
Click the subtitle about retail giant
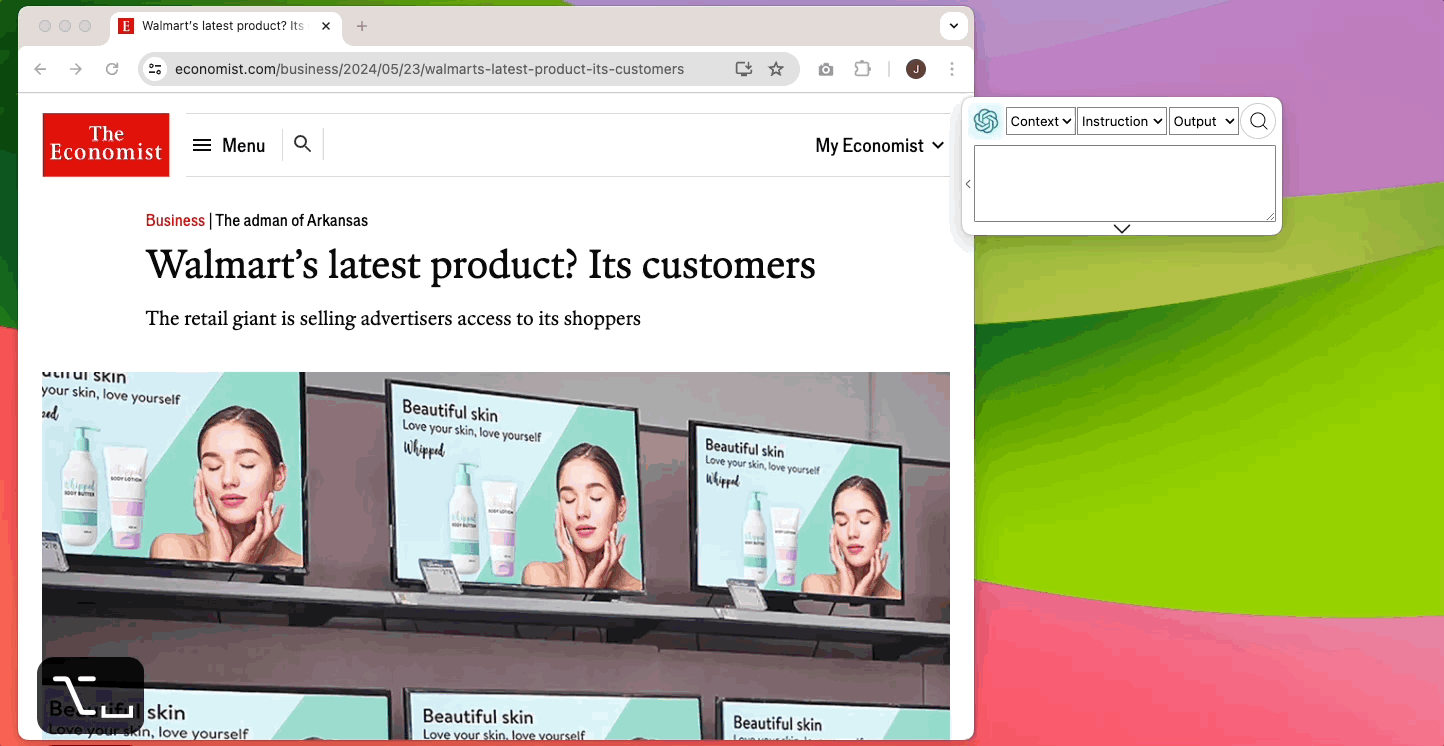tap(393, 318)
